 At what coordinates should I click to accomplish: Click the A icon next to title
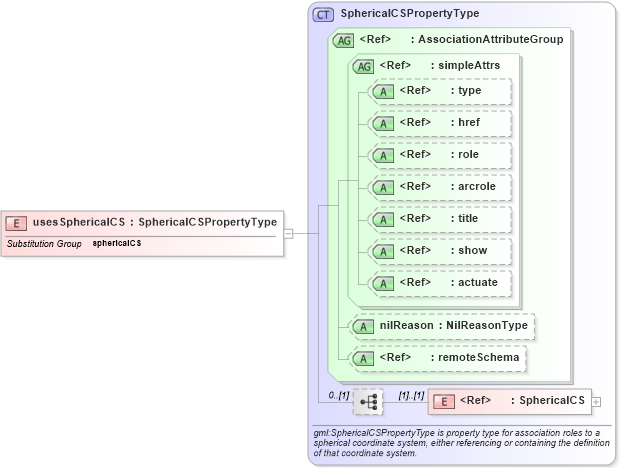(x=383, y=220)
